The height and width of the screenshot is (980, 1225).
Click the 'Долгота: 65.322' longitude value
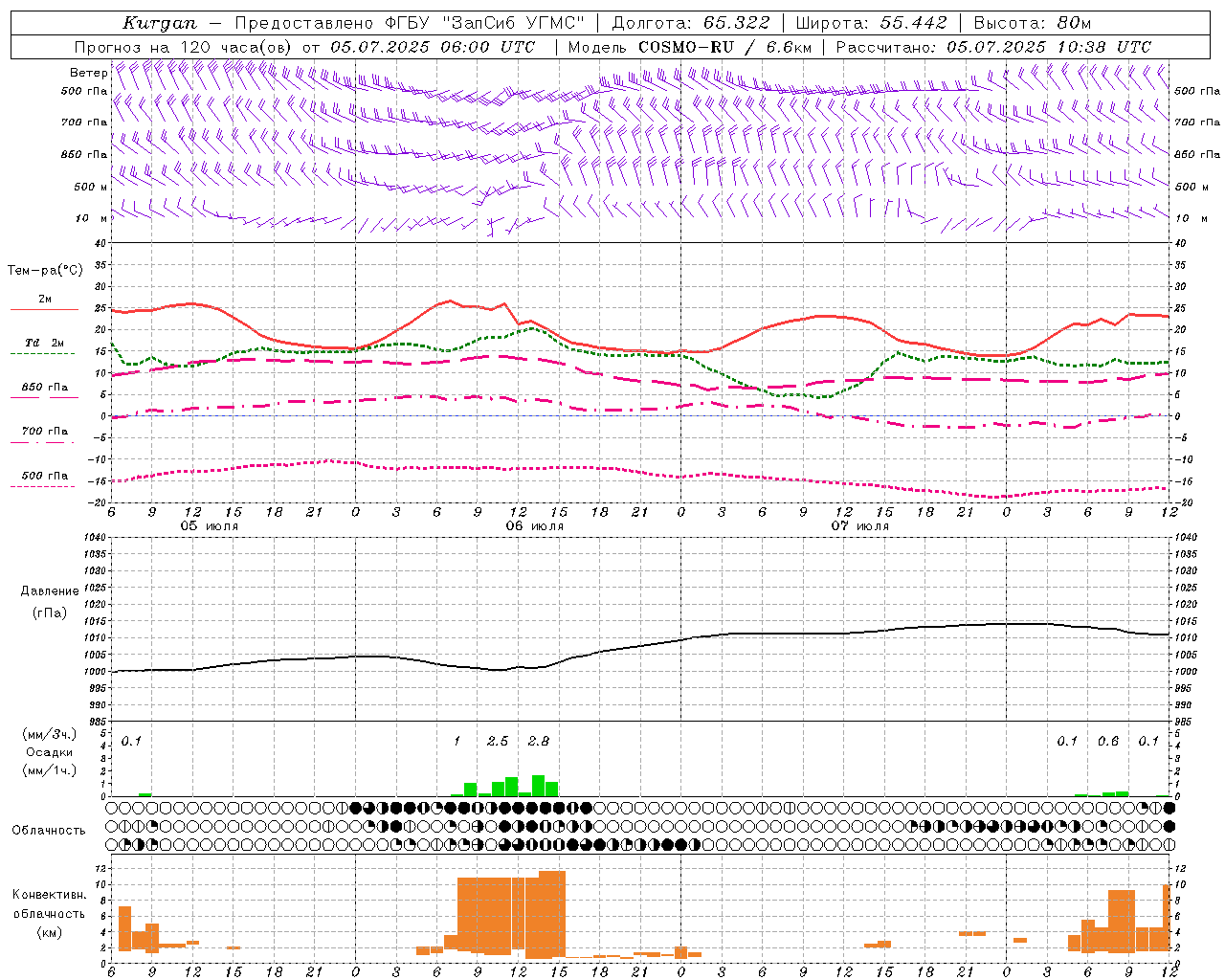691,23
